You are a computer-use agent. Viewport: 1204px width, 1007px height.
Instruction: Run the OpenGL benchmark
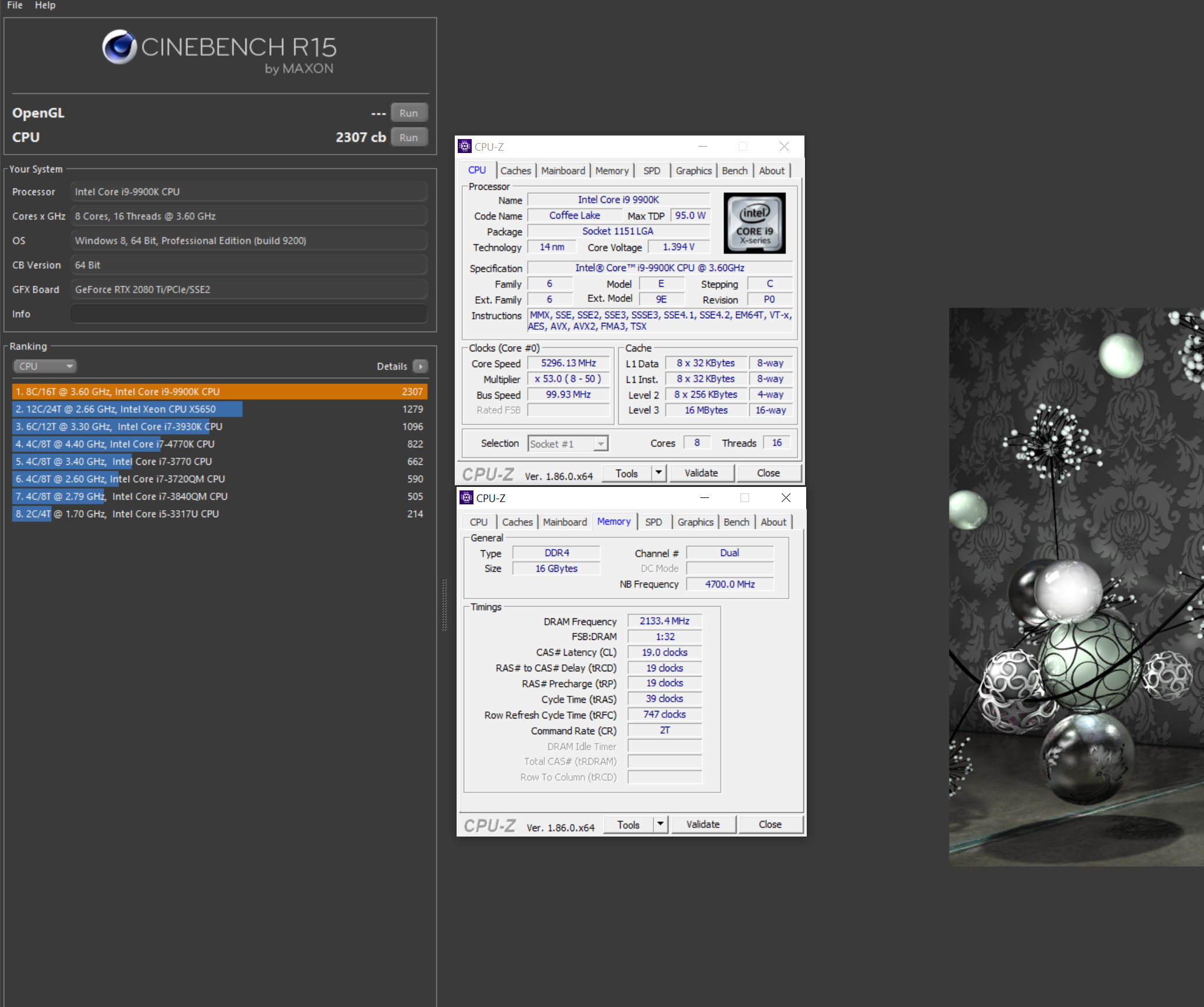pyautogui.click(x=409, y=113)
